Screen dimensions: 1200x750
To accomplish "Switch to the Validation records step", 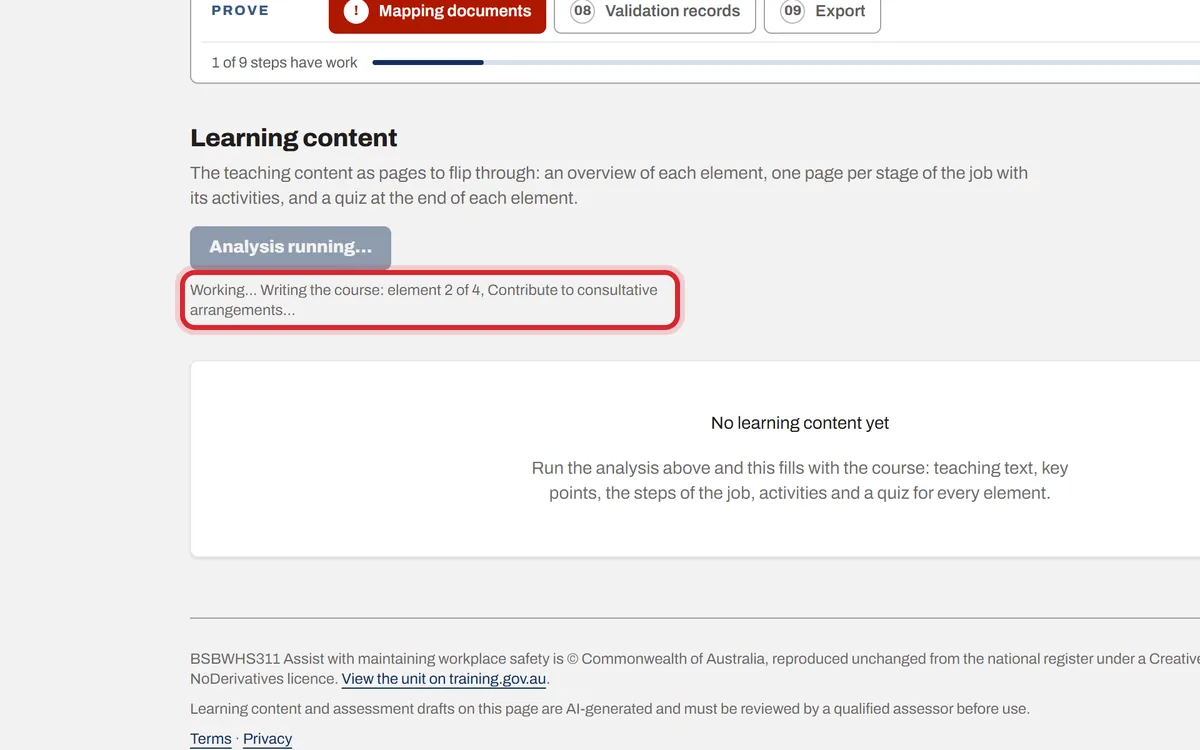I will [655, 14].
